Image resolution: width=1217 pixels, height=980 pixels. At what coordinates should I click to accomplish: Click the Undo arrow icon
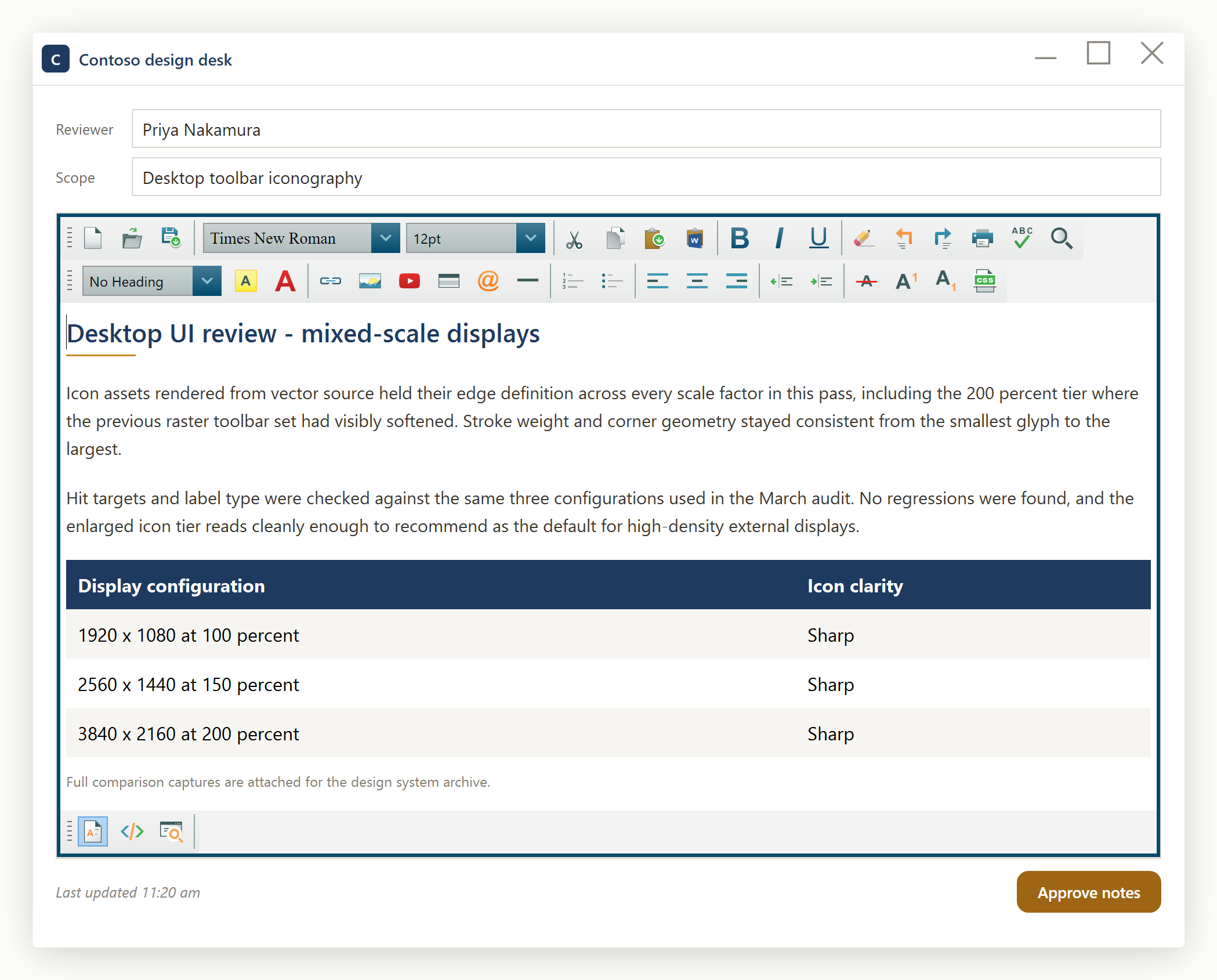coord(903,238)
